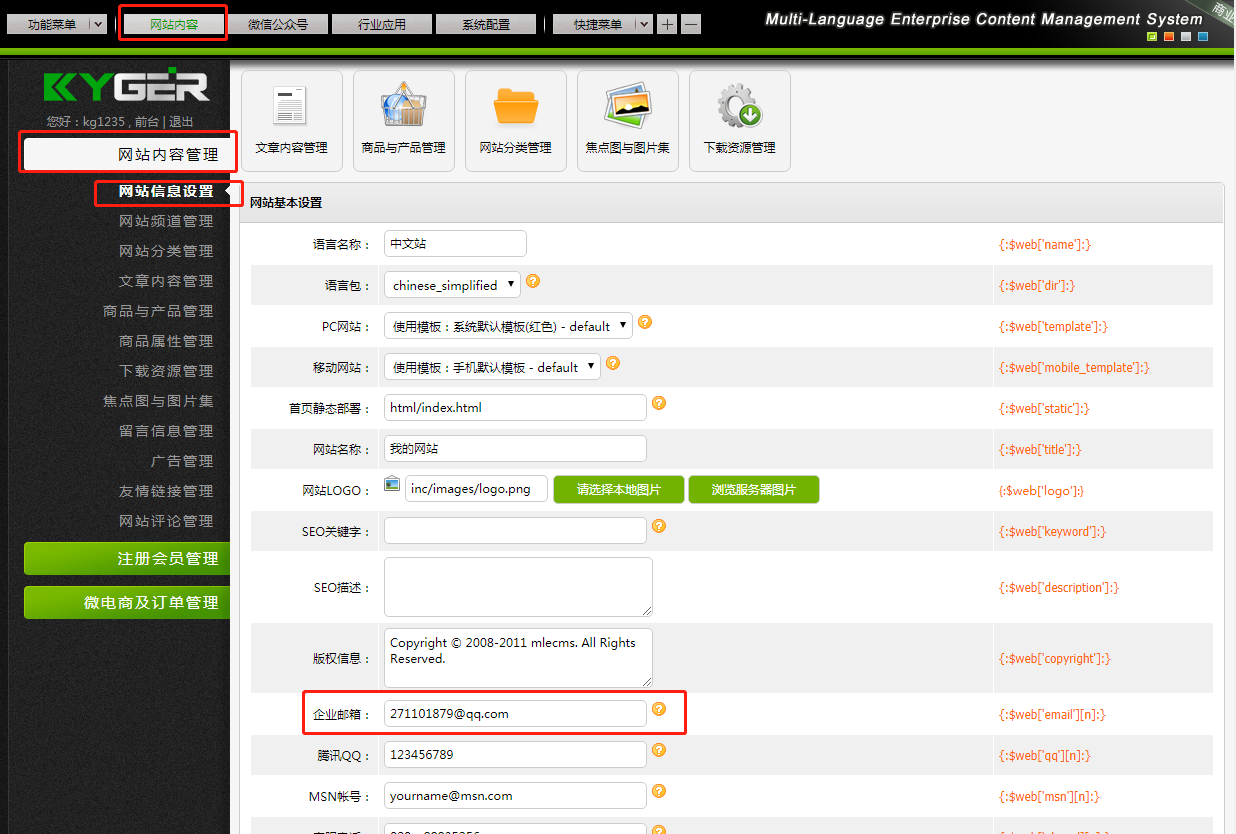
Task: Open the 移动网站 template dropdown
Action: point(492,367)
